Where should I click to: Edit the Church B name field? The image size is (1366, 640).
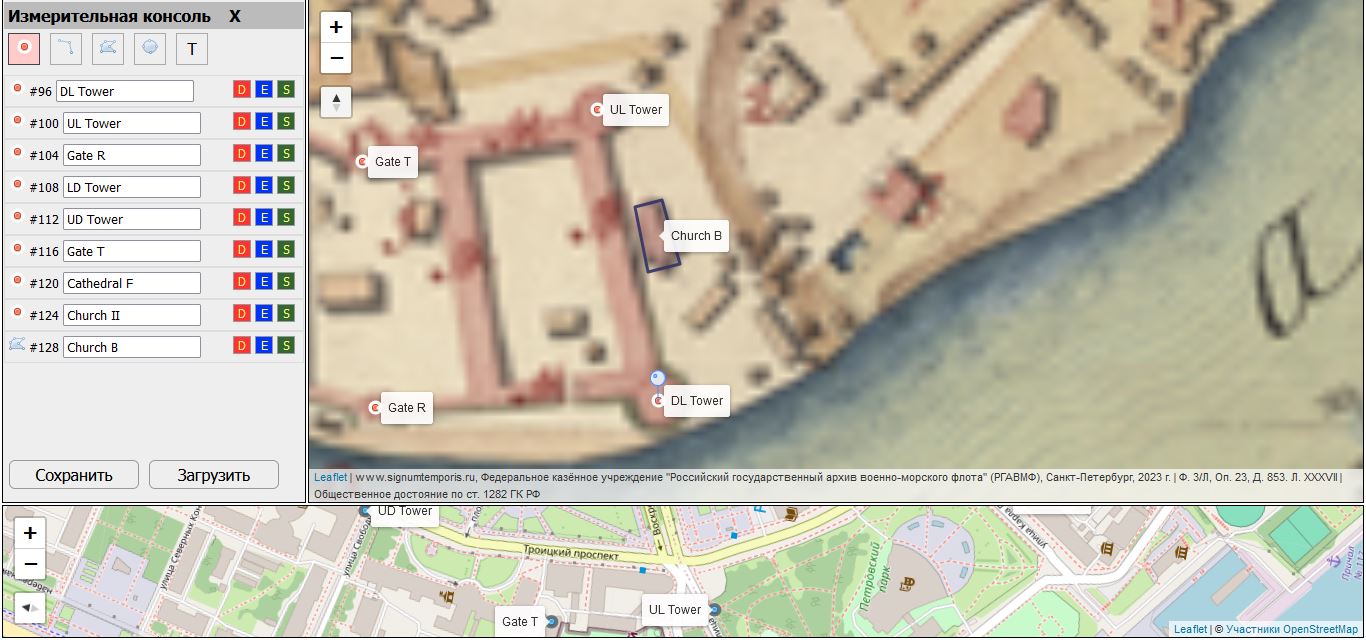click(131, 347)
